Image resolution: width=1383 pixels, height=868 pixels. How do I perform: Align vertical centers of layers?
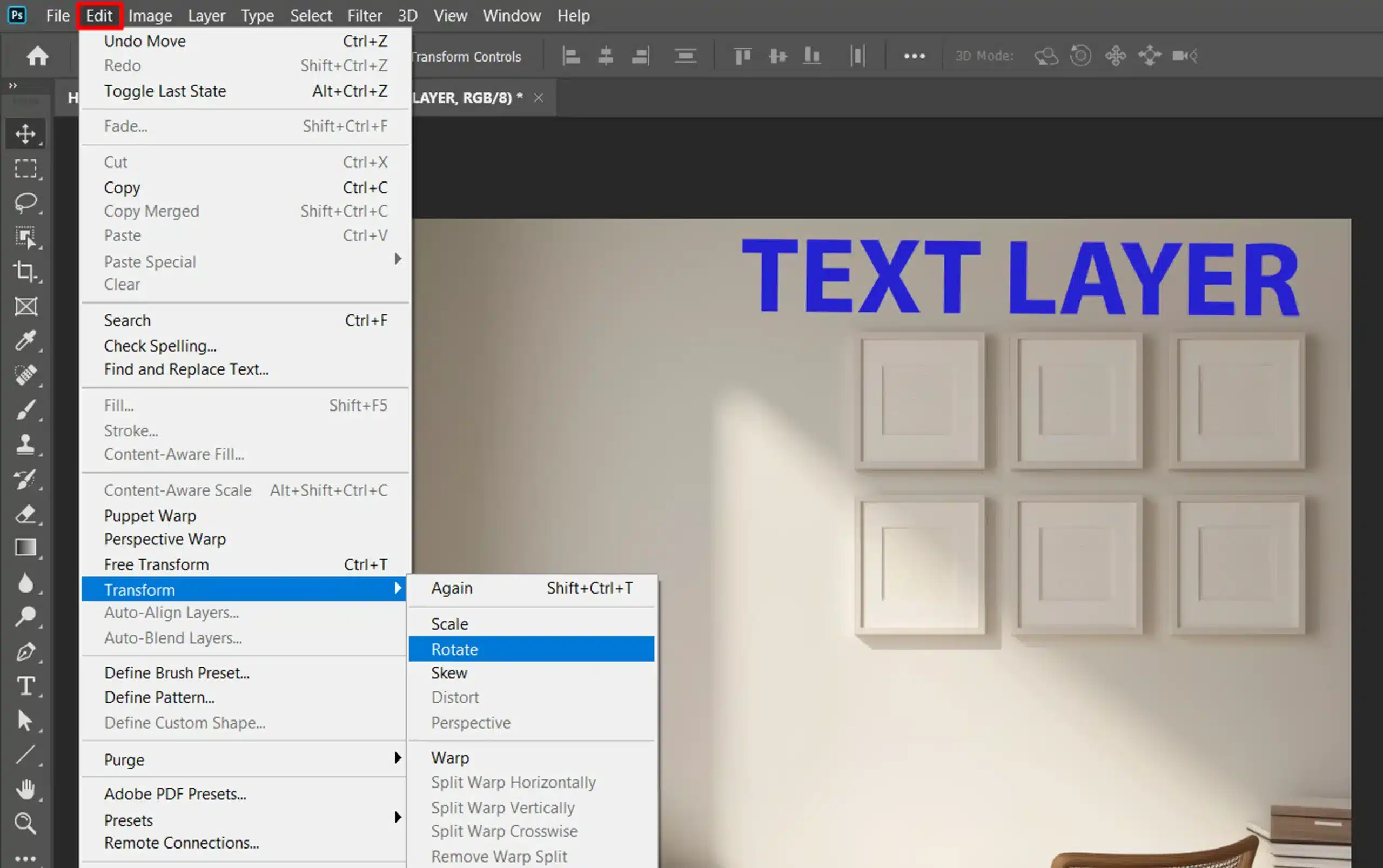pos(778,56)
